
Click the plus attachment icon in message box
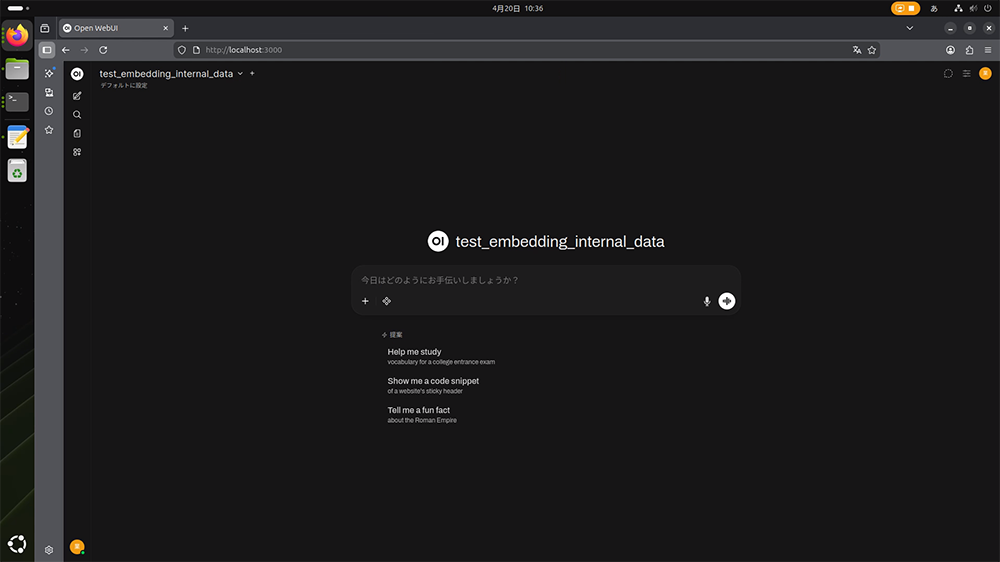pos(365,301)
